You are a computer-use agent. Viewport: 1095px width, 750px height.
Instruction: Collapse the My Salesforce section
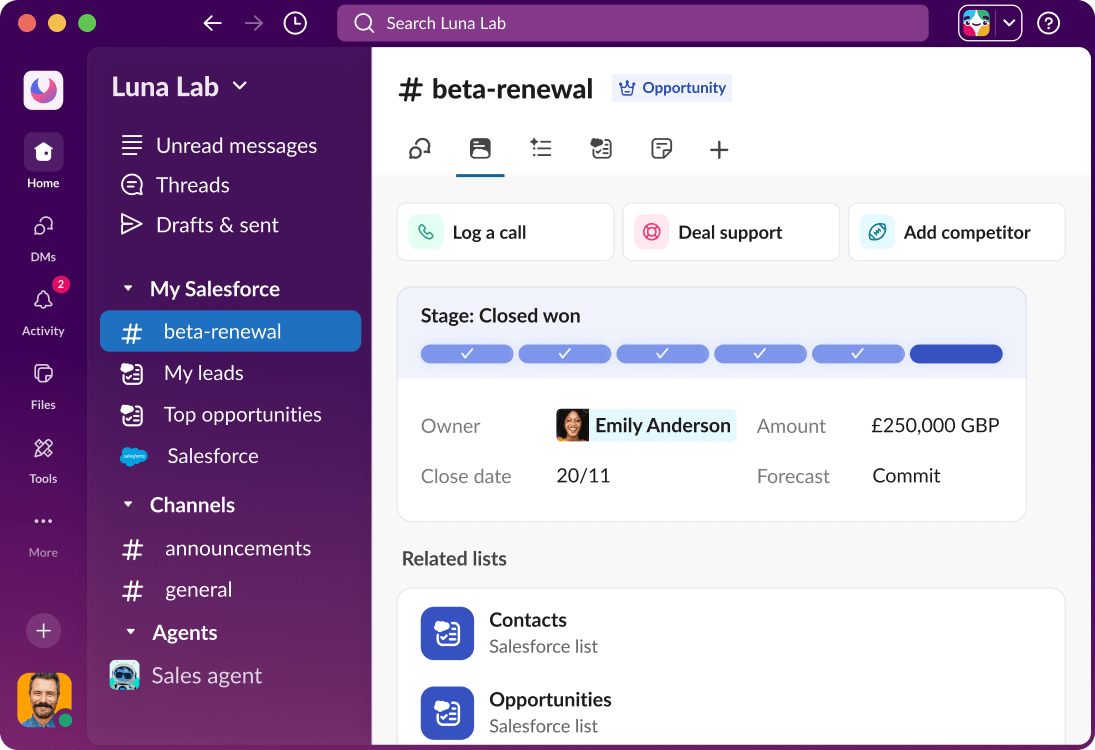click(x=127, y=289)
